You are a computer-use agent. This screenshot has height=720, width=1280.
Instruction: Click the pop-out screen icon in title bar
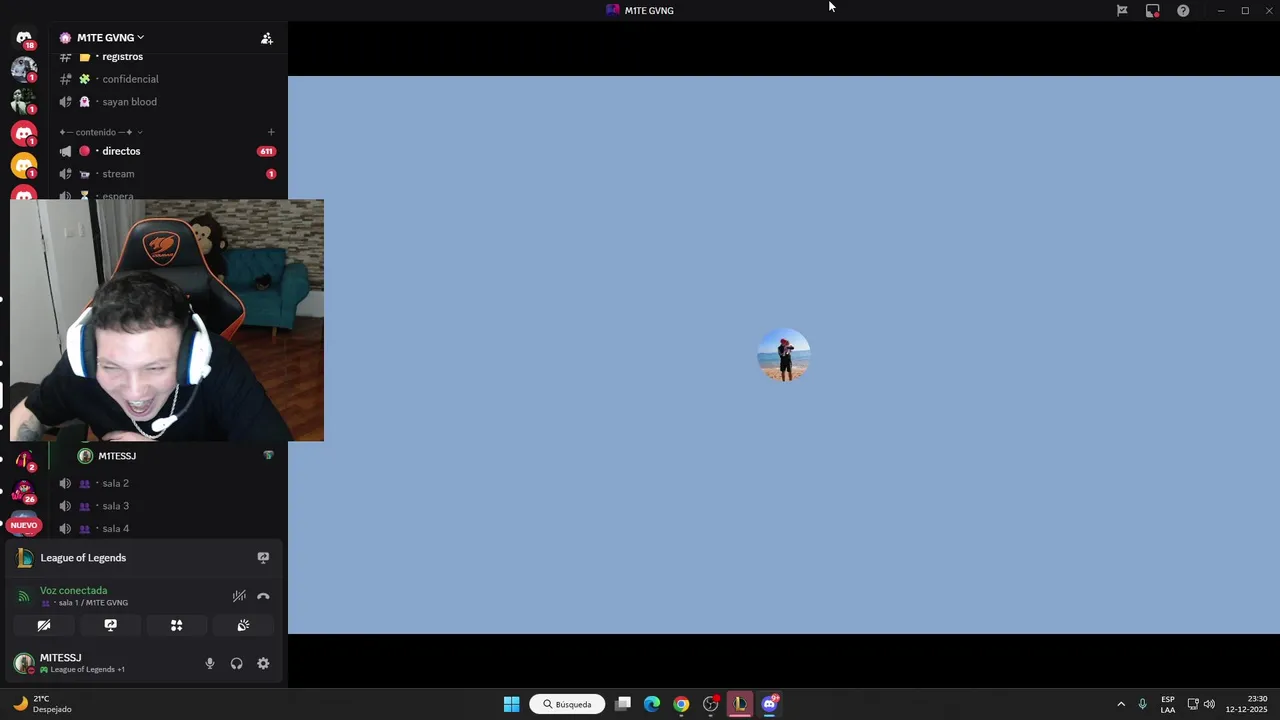[1153, 10]
